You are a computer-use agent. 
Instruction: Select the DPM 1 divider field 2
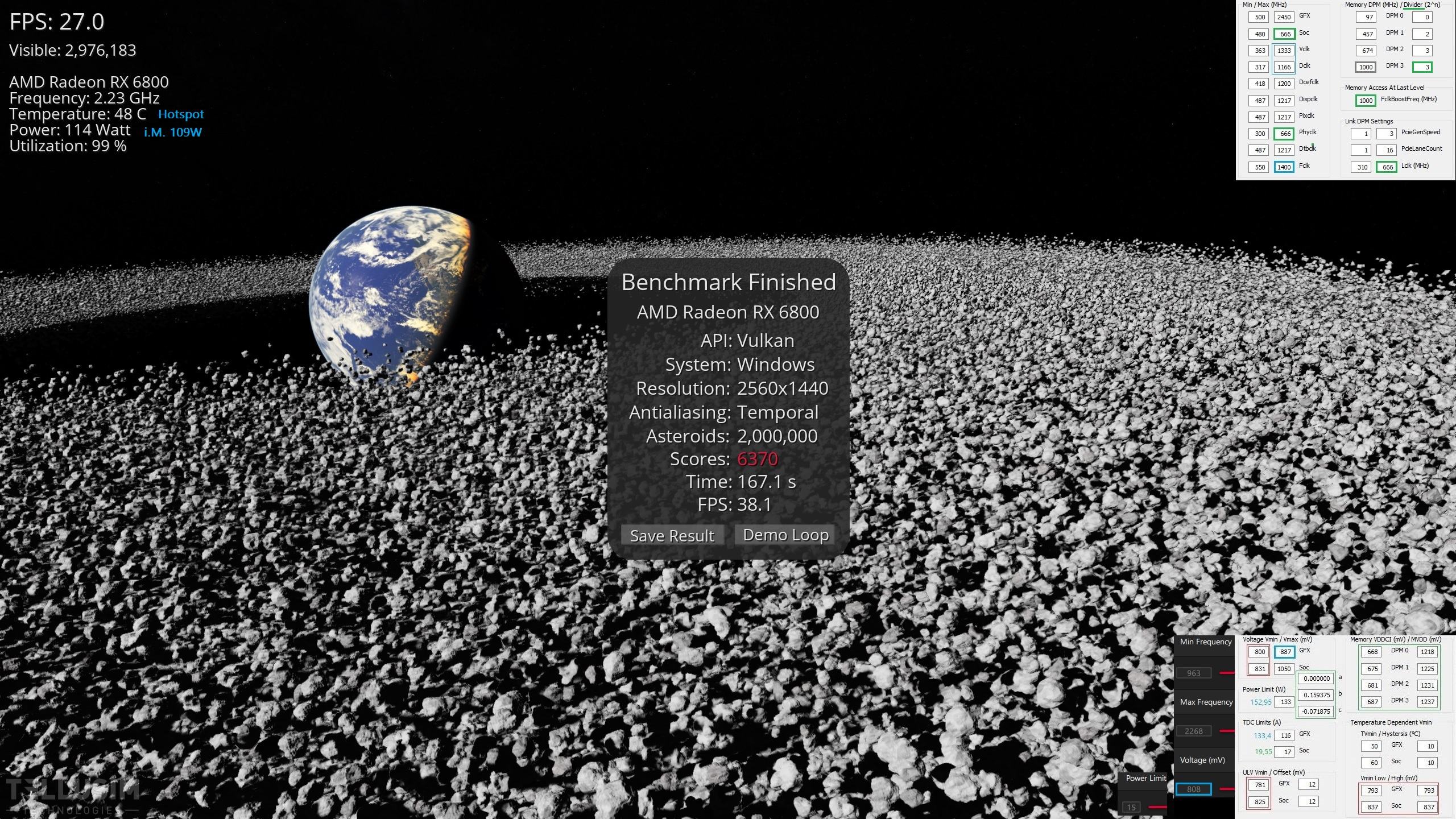point(1422,34)
